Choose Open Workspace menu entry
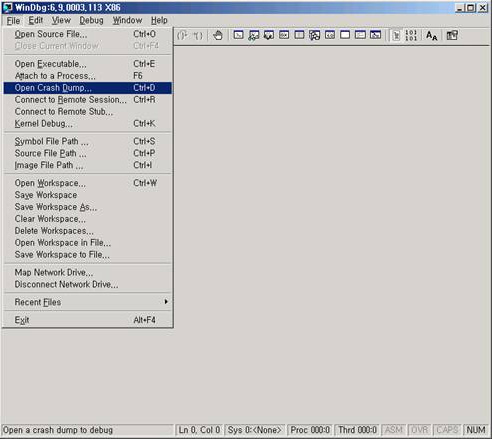This screenshot has height=440, width=493. [88, 183]
